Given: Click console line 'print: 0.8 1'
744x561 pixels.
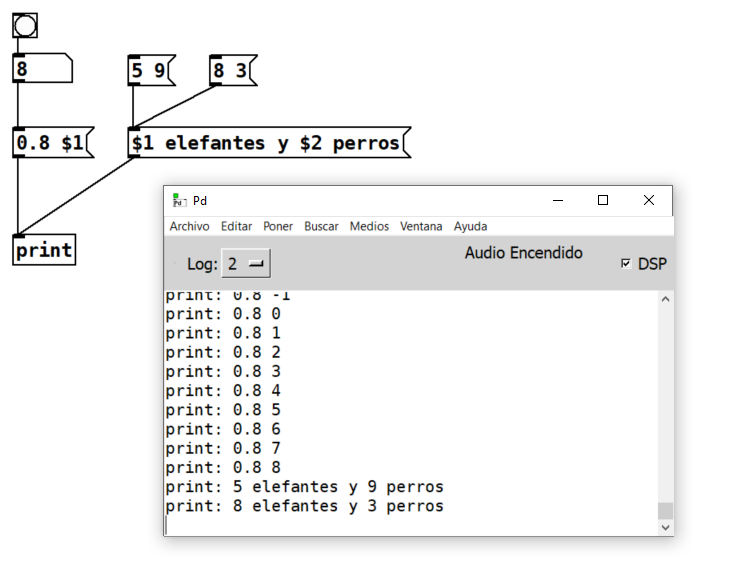Looking at the screenshot, I should pyautogui.click(x=223, y=333).
